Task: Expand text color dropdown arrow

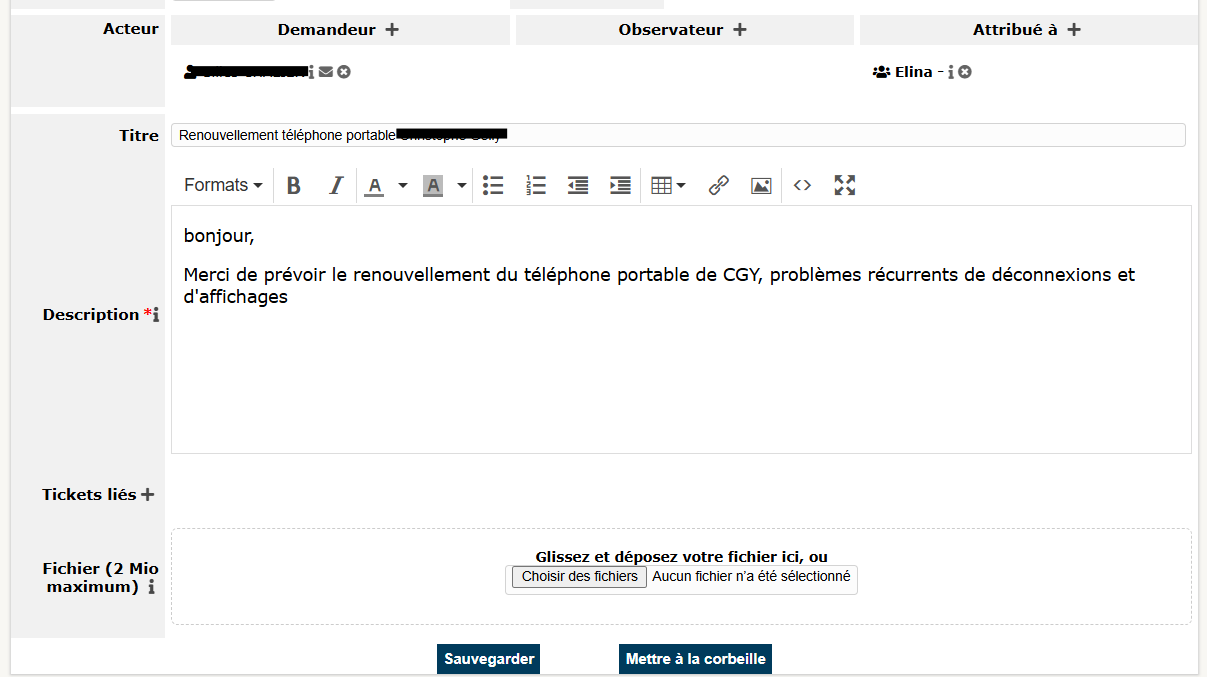Action: tap(403, 185)
